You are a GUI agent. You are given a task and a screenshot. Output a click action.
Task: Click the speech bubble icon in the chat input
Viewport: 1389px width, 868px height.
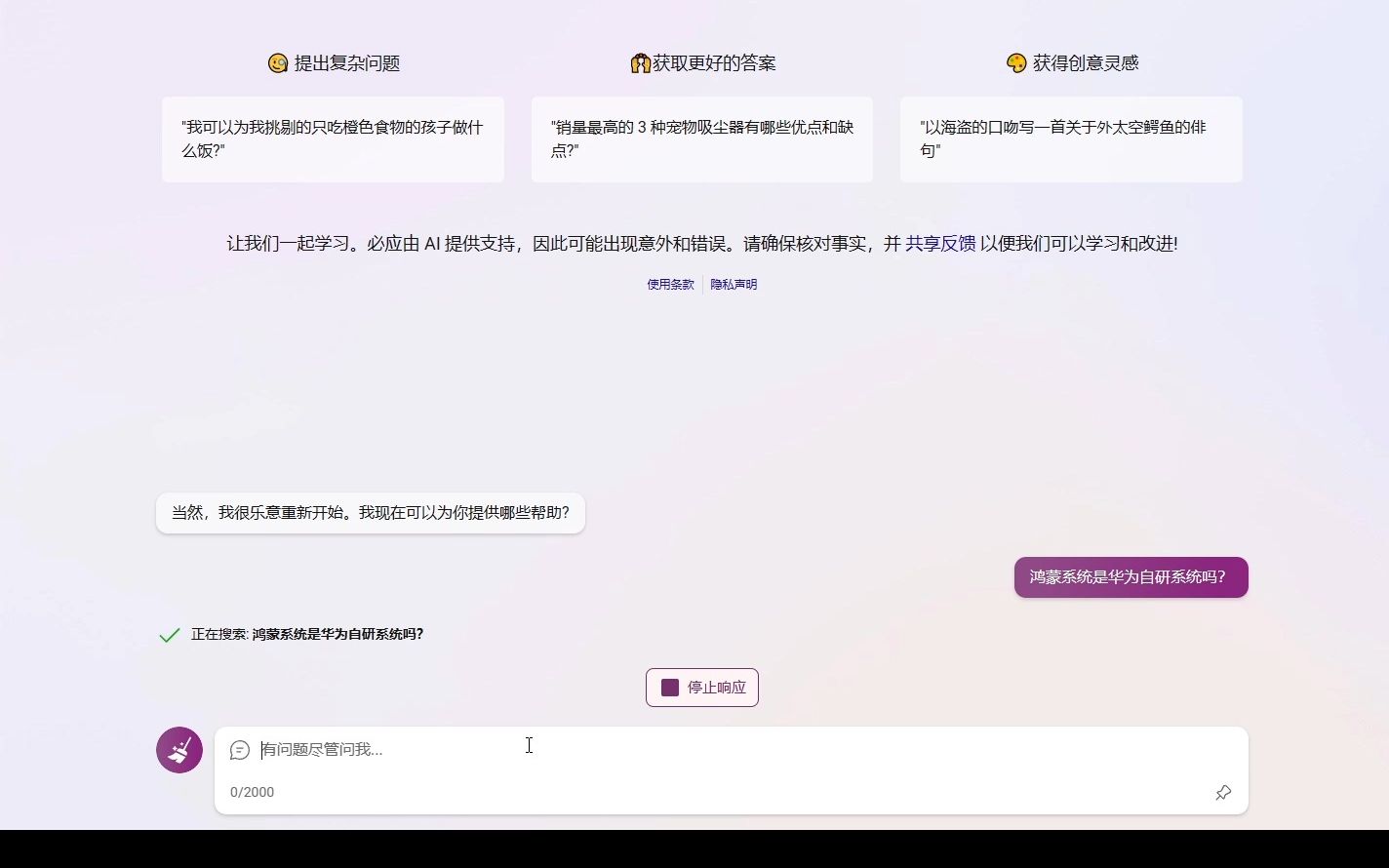pos(240,750)
